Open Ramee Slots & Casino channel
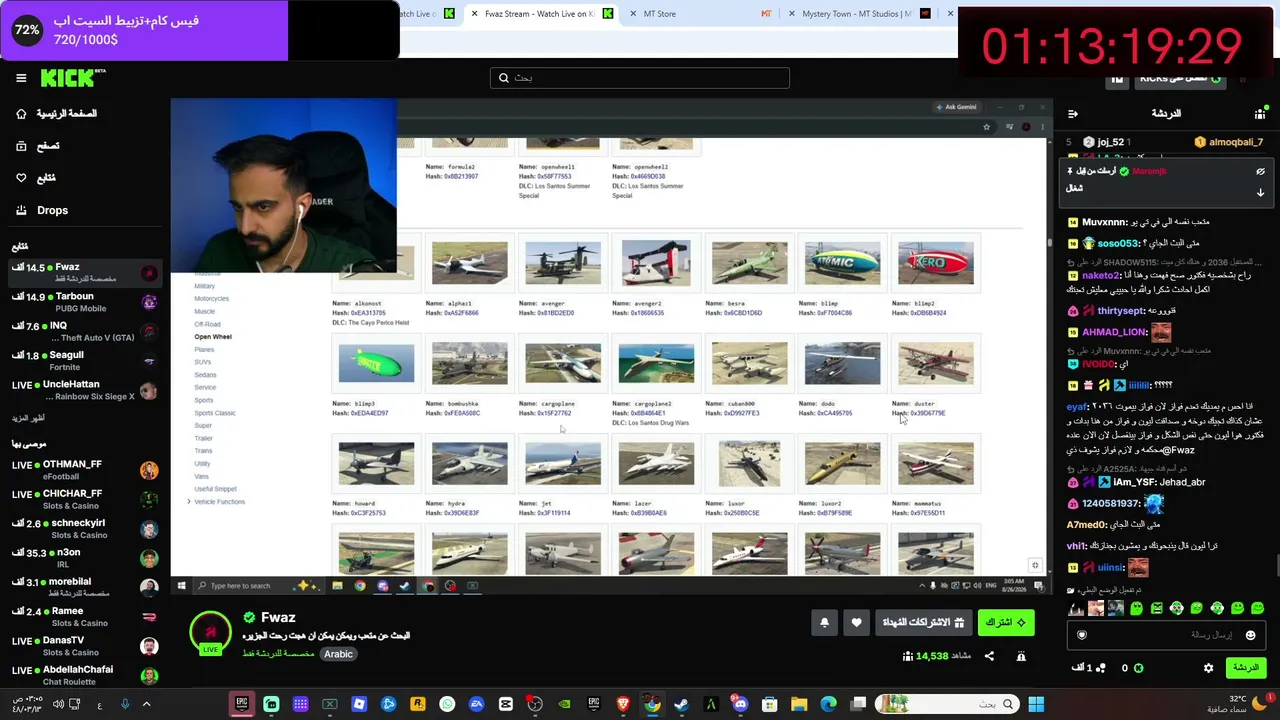1280x720 pixels. click(85, 617)
